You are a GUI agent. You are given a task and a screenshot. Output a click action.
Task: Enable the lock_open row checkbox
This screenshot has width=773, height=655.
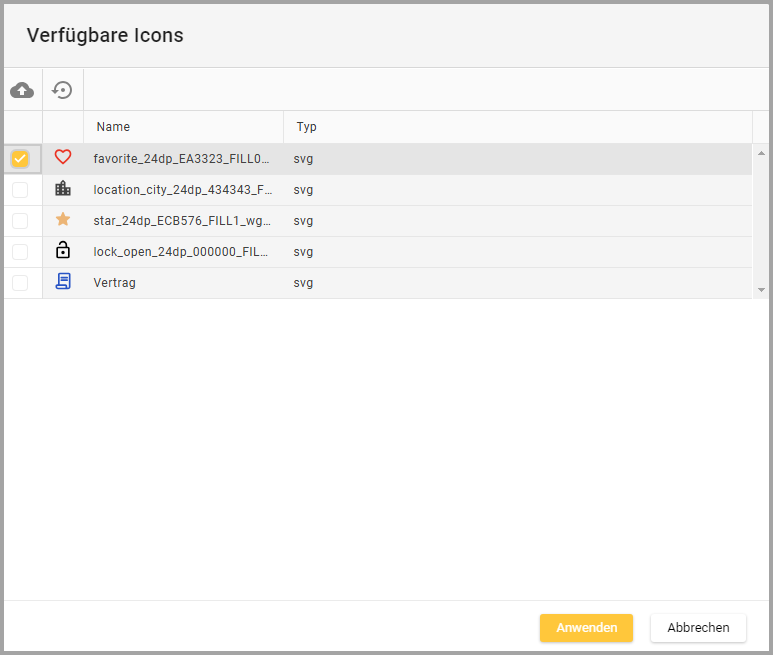coord(20,252)
